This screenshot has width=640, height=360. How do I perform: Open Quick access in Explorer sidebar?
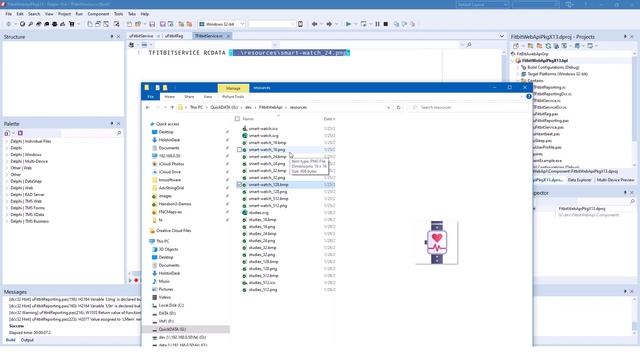point(167,124)
